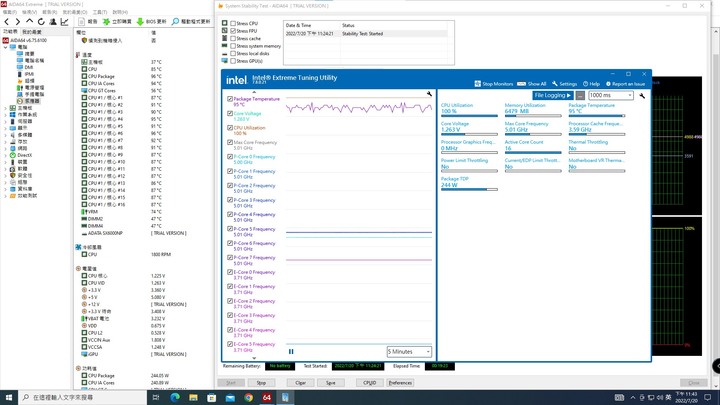Click Save in the stability test window
This screenshot has height=405, width=720.
pyautogui.click(x=331, y=382)
